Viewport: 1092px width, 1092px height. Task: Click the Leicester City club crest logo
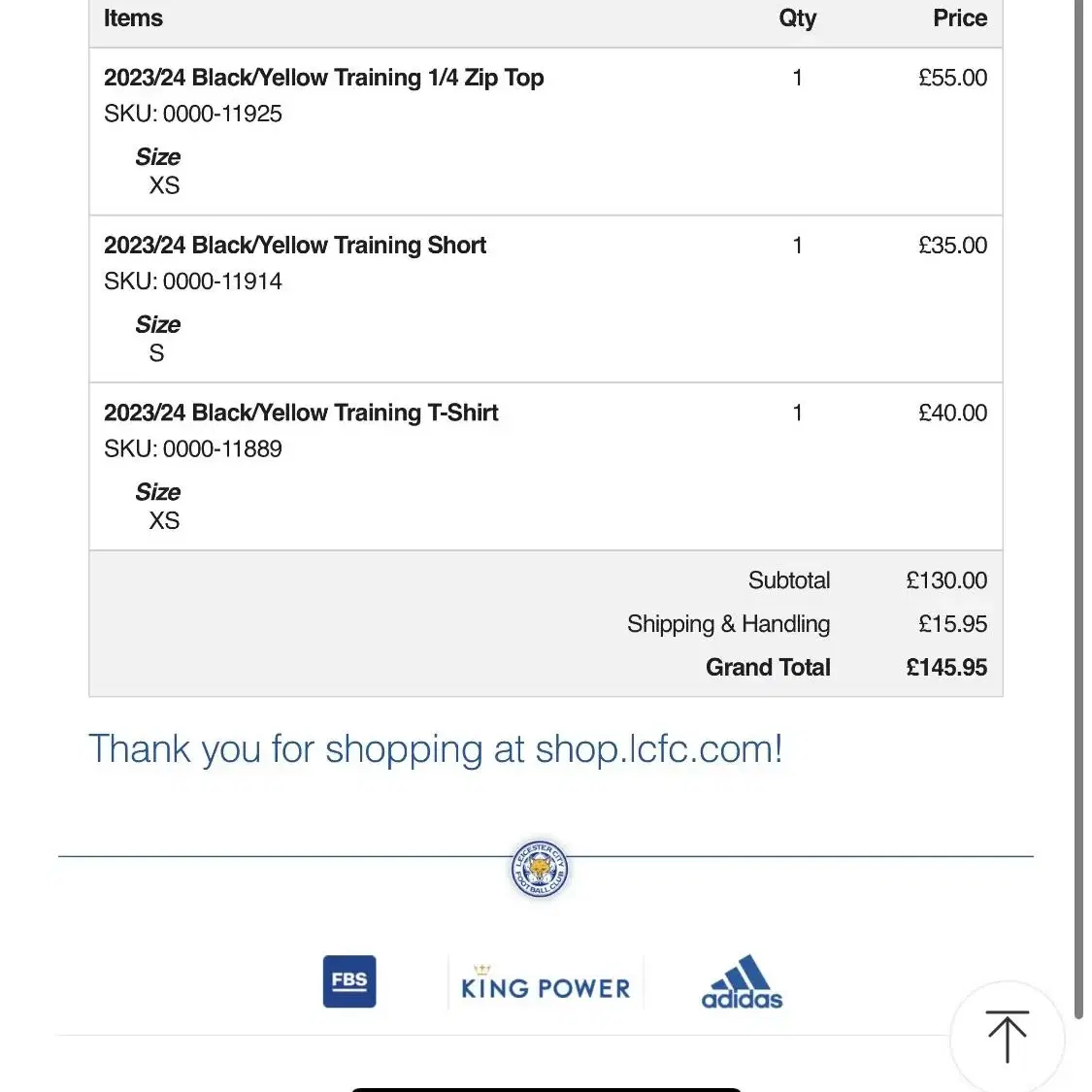pos(540,869)
